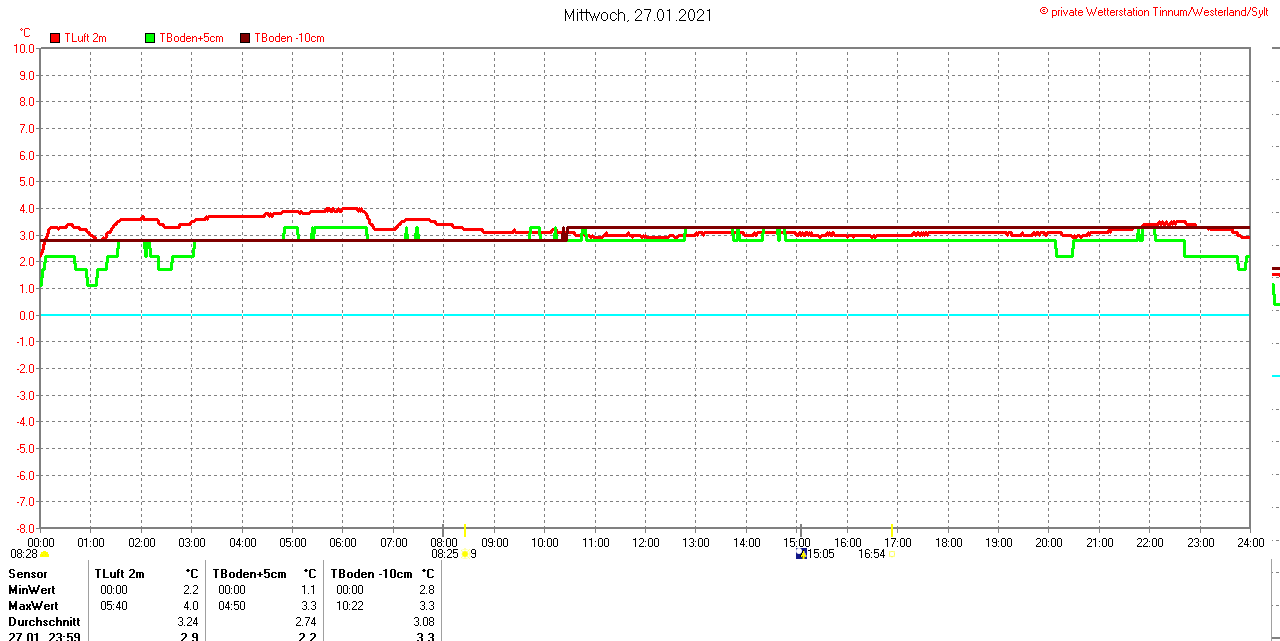Click the Durchschnitt row label
The image size is (1280, 641).
click(x=44, y=622)
